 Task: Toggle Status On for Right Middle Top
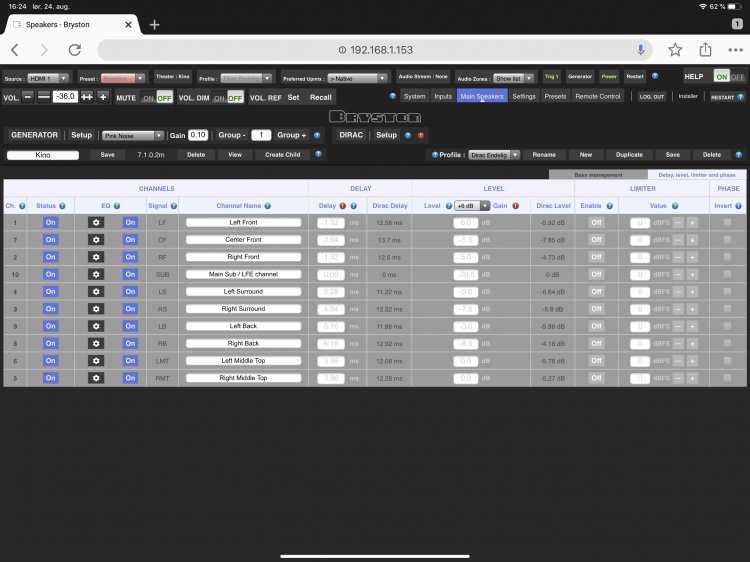50,378
